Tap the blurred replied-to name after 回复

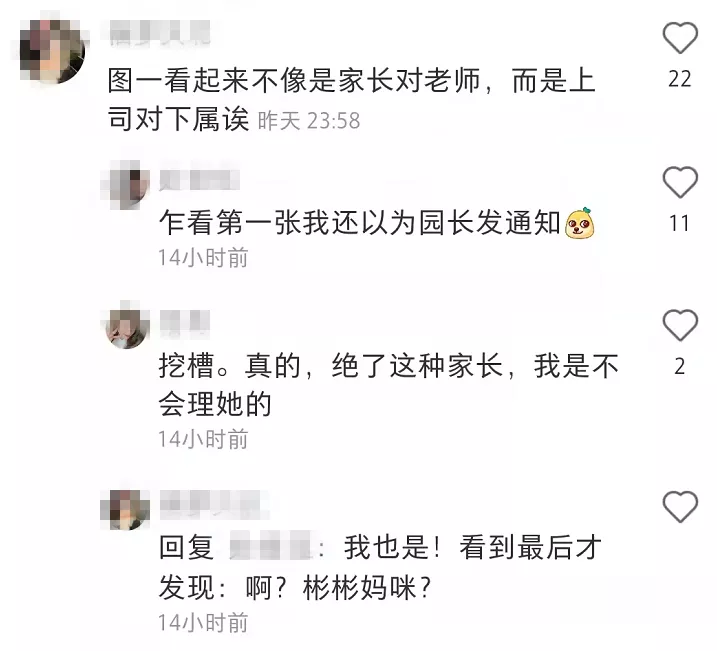(270, 545)
